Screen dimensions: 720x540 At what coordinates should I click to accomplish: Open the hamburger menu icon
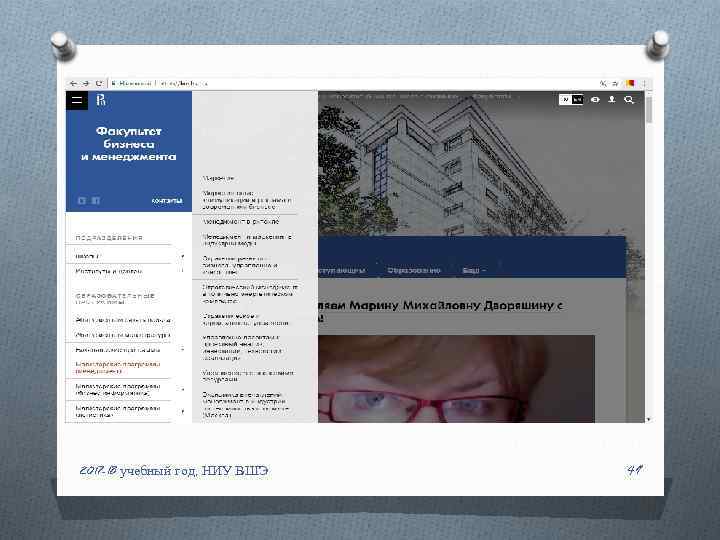[x=77, y=100]
